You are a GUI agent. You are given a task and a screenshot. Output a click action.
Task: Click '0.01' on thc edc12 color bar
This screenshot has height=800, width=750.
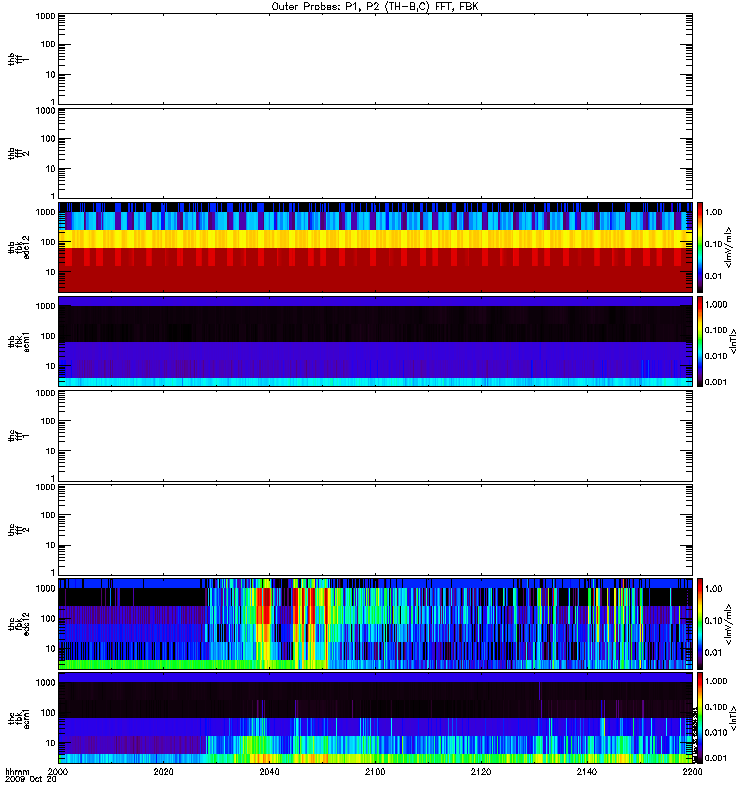714,653
